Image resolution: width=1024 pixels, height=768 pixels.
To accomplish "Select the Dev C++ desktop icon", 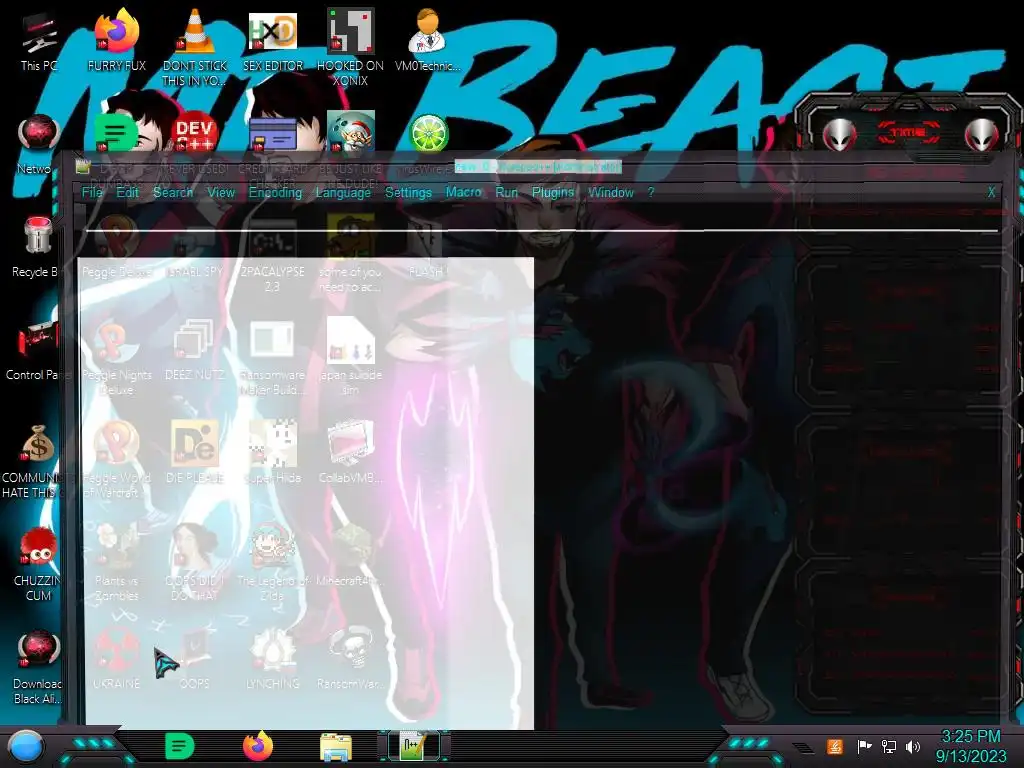I will pyautogui.click(x=194, y=133).
